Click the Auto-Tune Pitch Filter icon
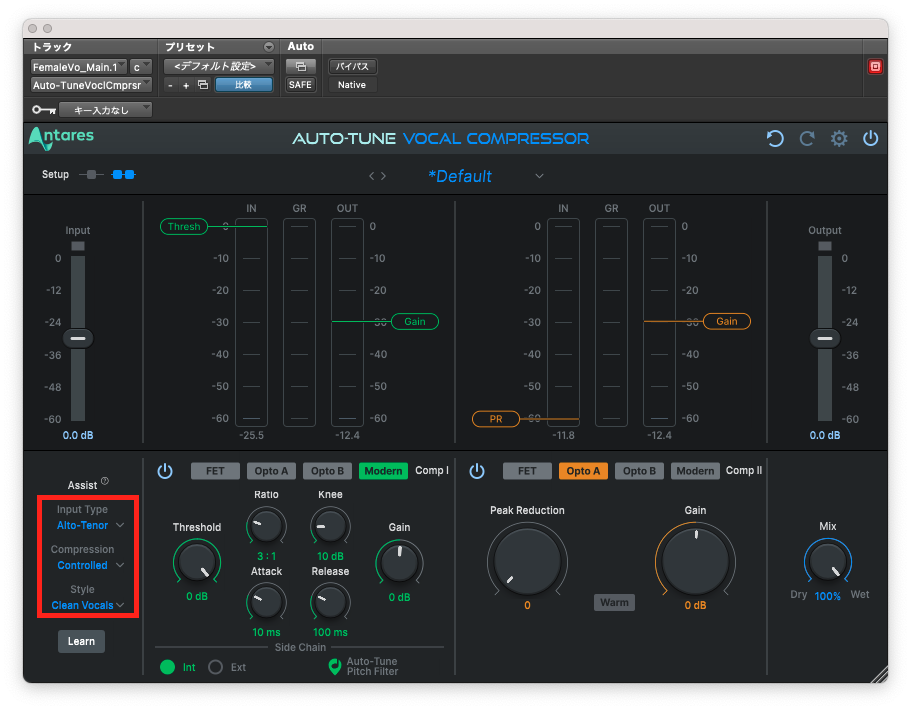Viewport: 911px width, 710px height. tap(335, 666)
